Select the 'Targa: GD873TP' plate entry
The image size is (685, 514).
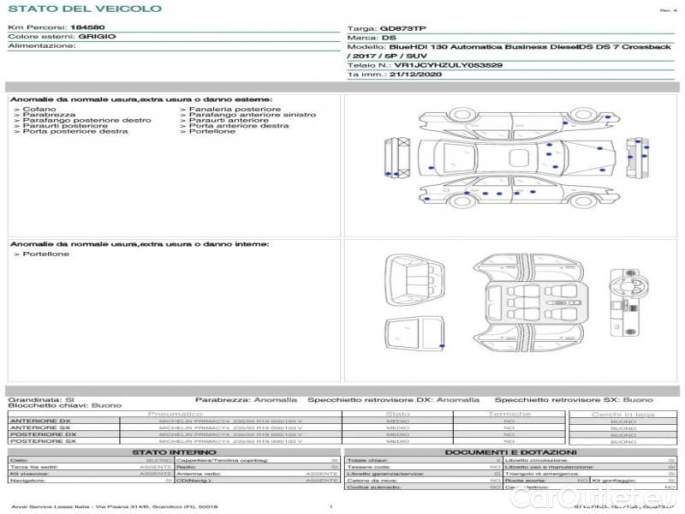(x=387, y=28)
